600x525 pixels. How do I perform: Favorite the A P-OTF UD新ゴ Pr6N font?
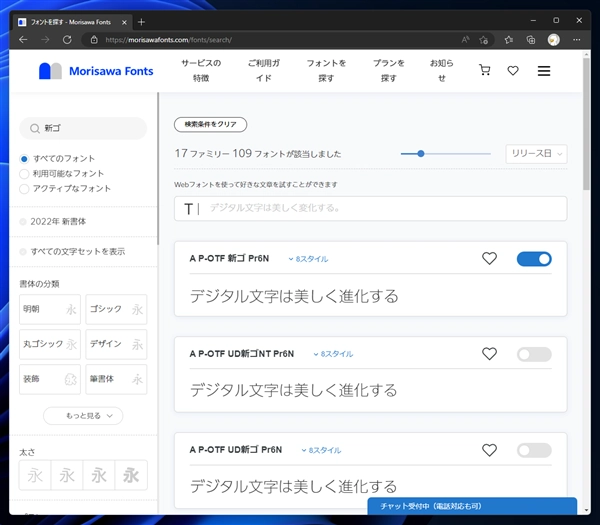point(489,450)
